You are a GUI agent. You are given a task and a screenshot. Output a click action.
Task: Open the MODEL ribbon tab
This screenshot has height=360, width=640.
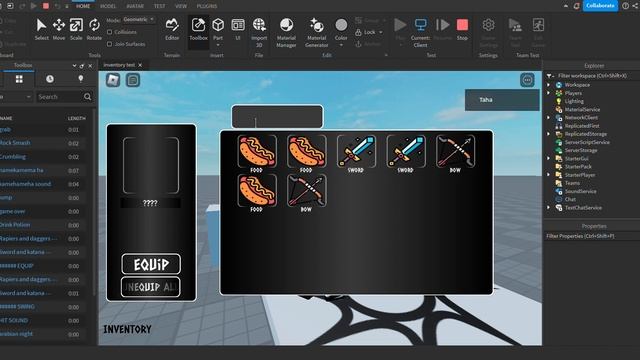coord(108,6)
